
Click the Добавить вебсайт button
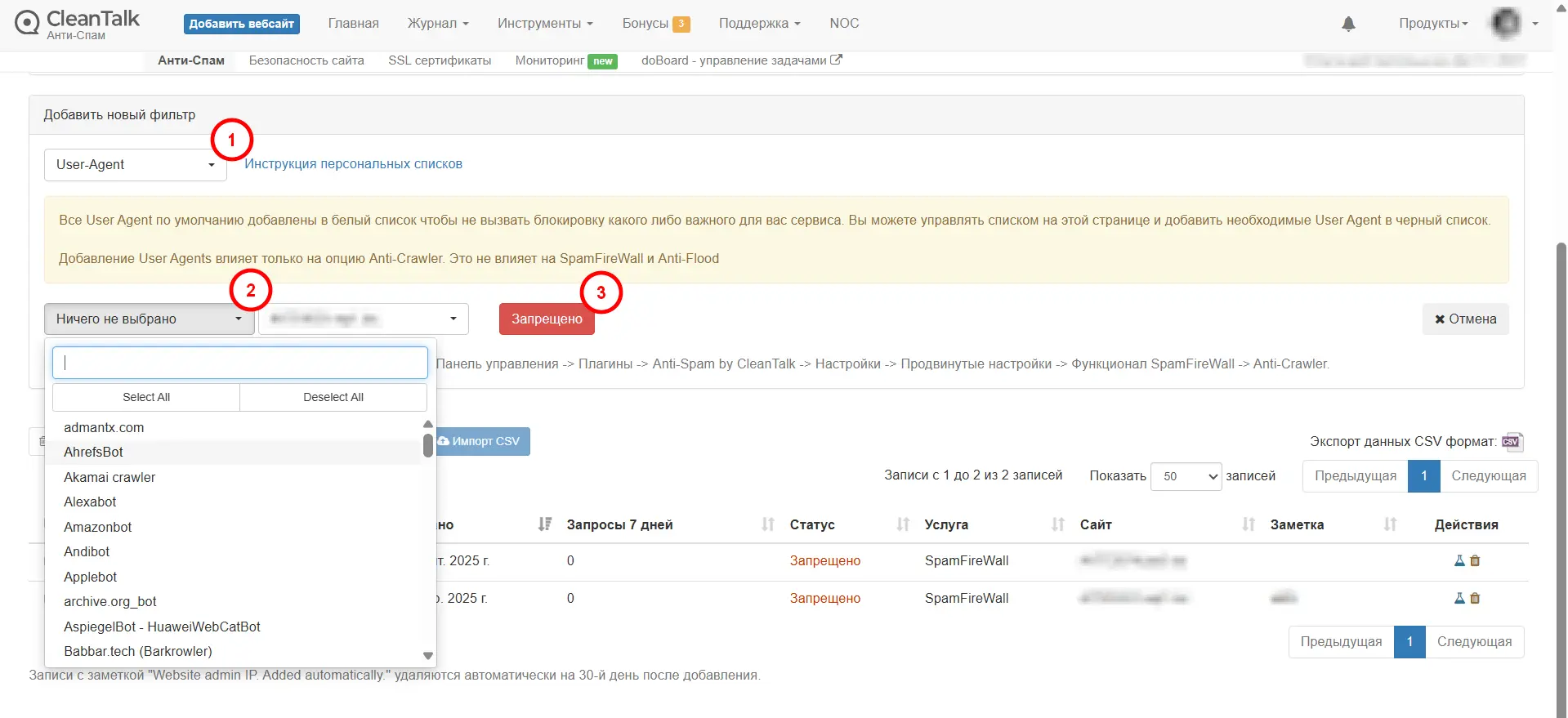[x=242, y=24]
